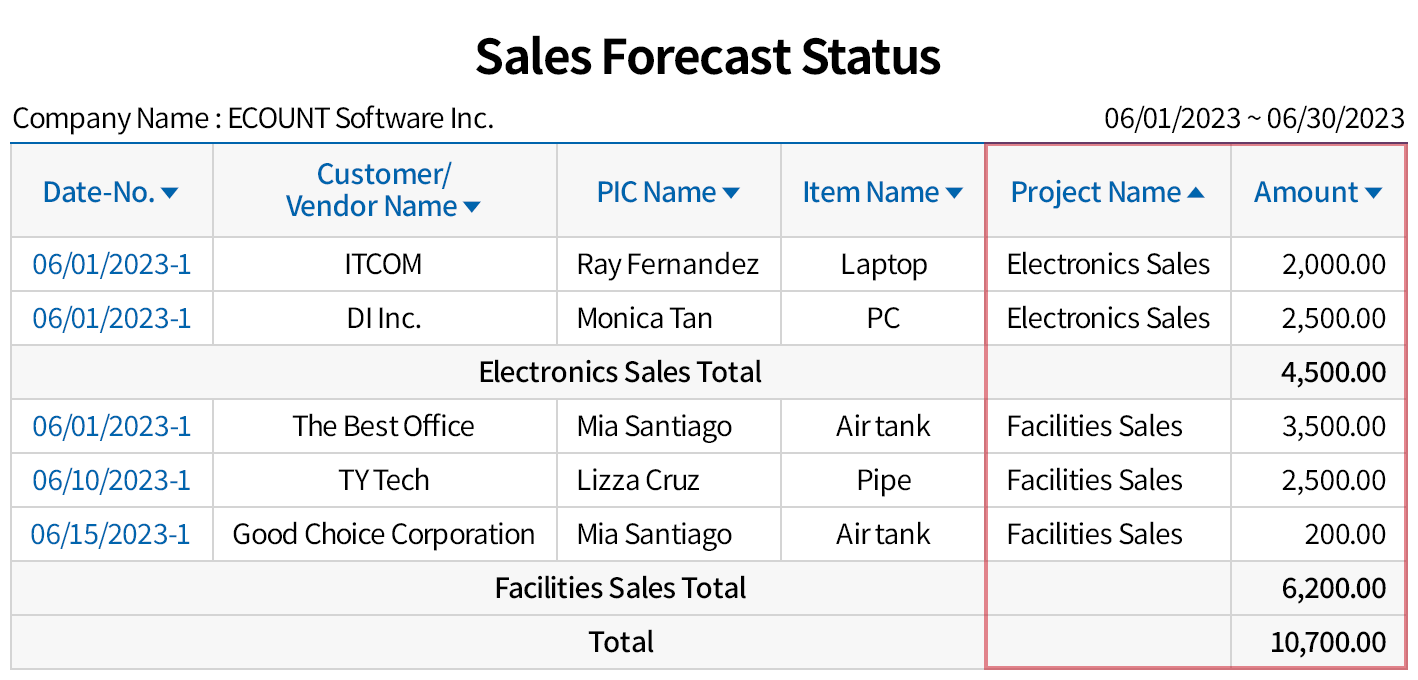The image size is (1418, 680).
Task: Click the Lizza Cruz PIC cell
Action: pos(638,481)
